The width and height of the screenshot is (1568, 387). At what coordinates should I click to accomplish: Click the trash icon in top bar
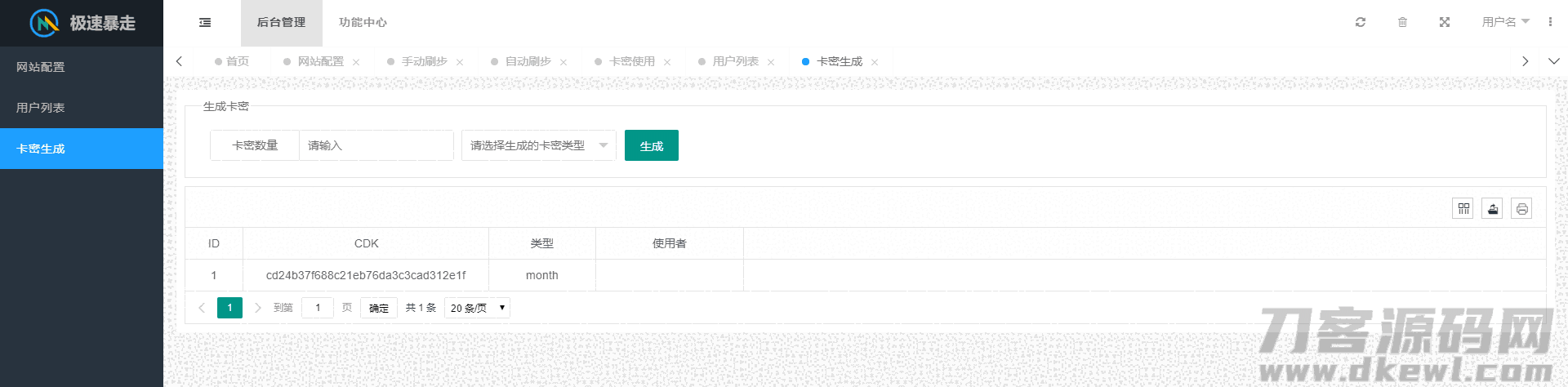1402,22
